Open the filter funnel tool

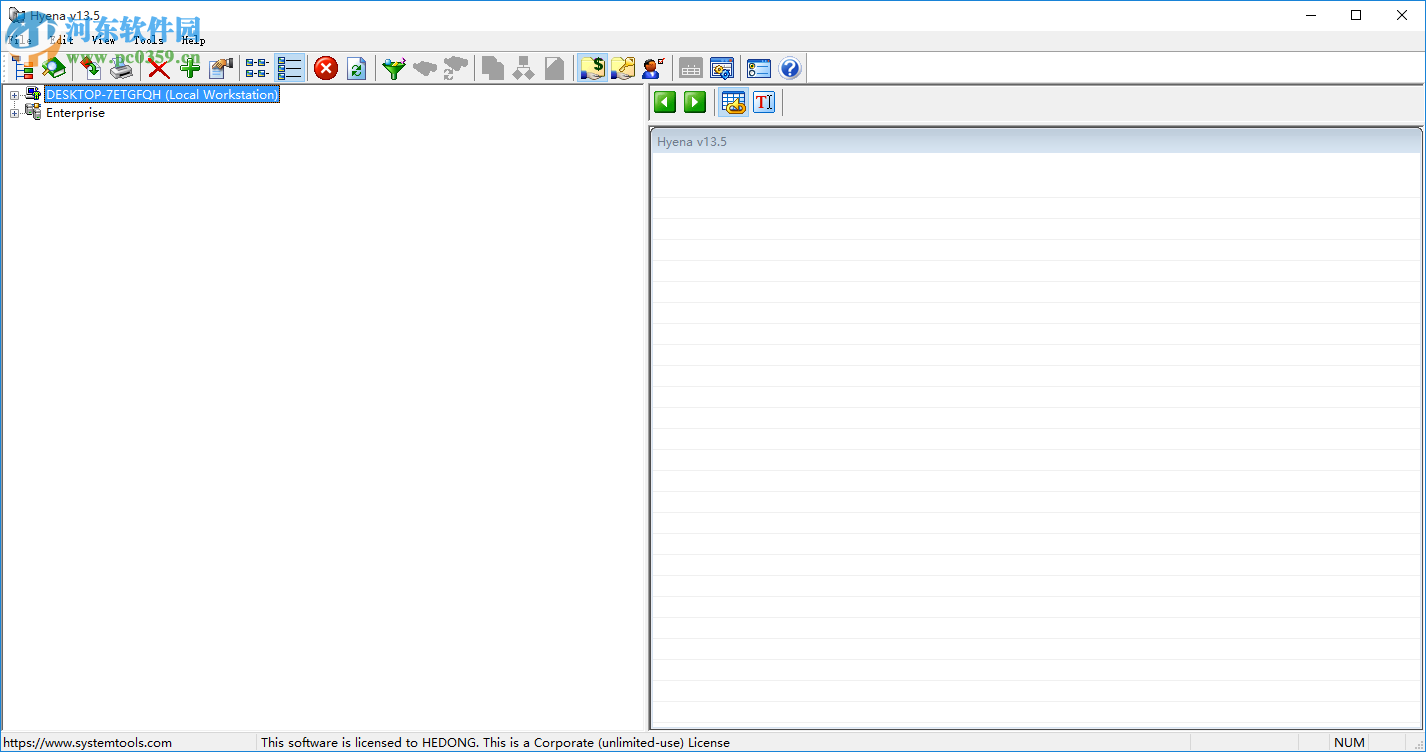coord(393,68)
